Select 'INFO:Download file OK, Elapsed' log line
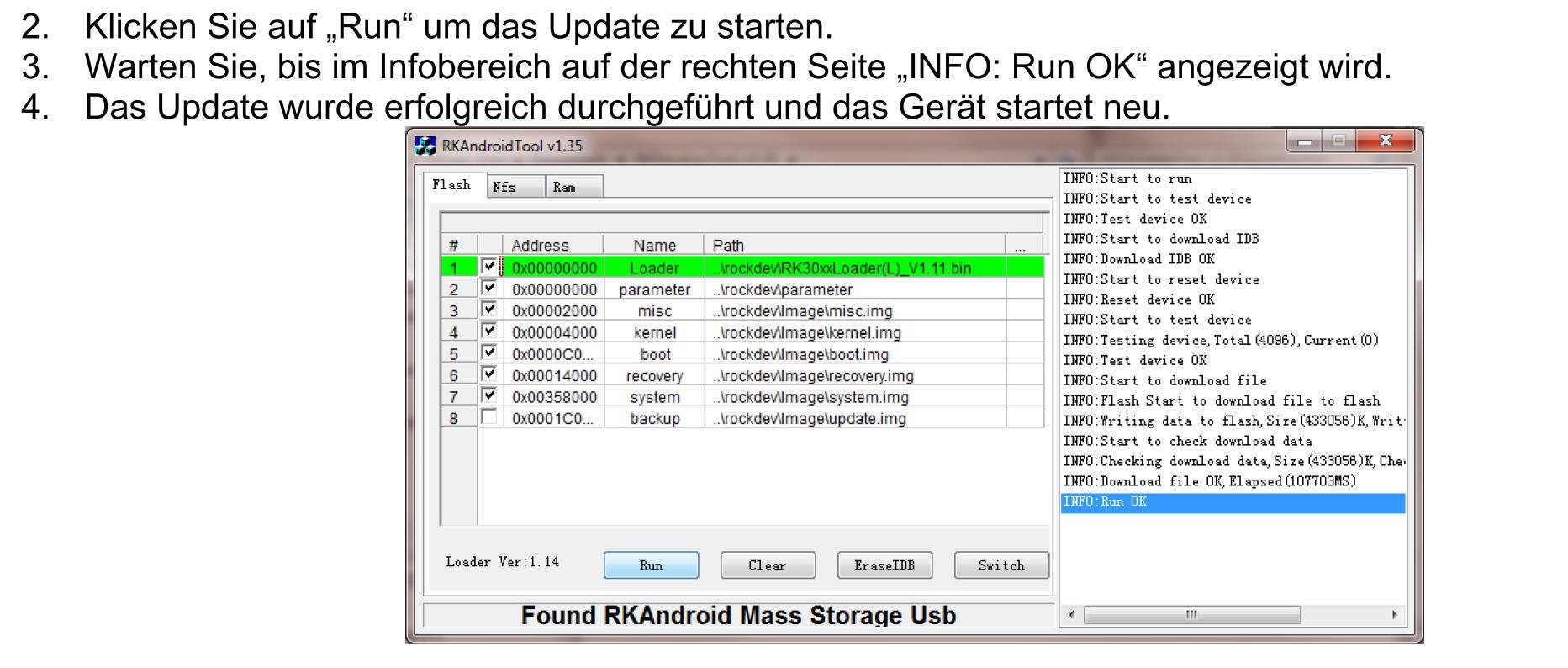 pyautogui.click(x=1233, y=481)
